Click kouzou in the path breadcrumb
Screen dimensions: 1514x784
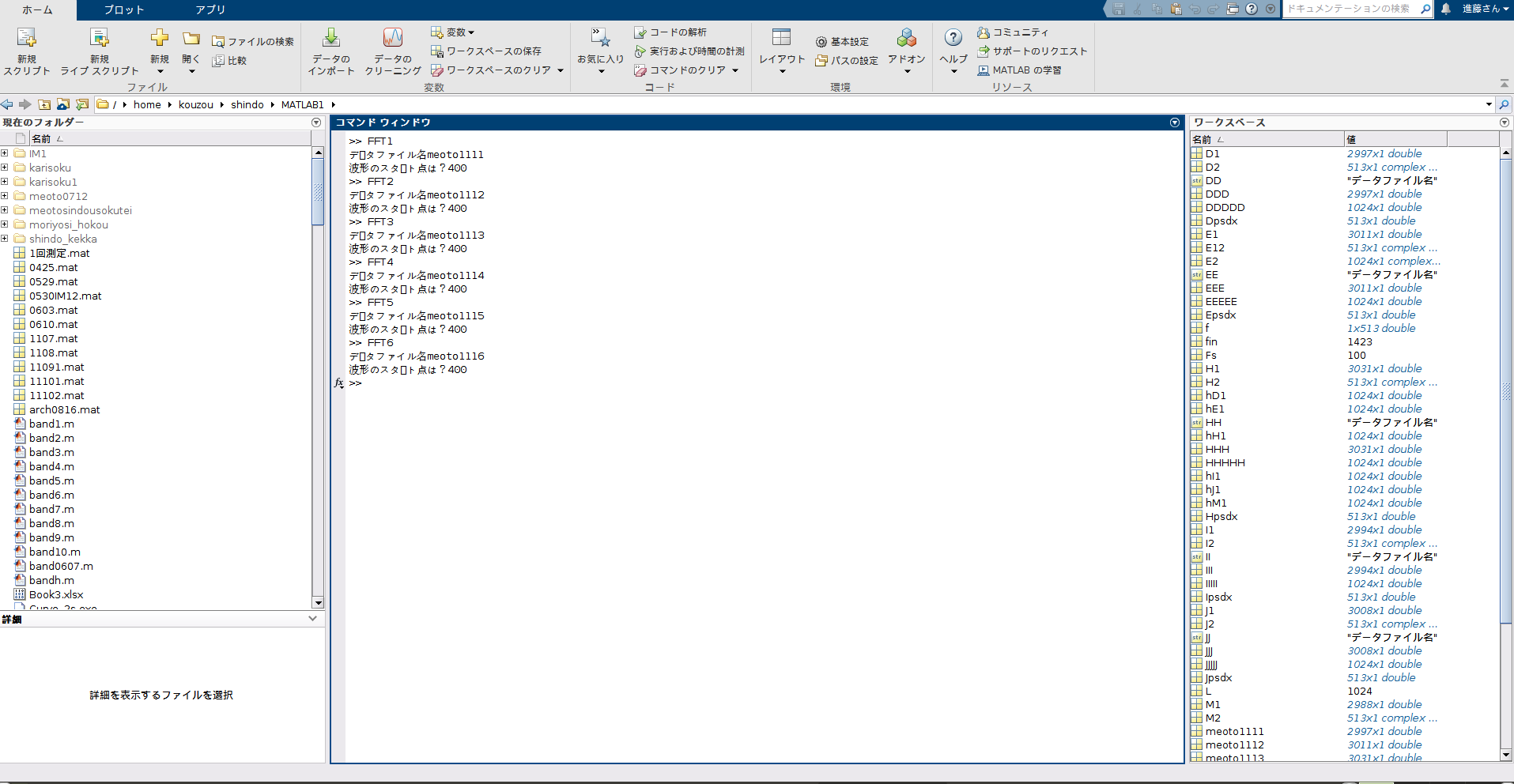[x=196, y=104]
